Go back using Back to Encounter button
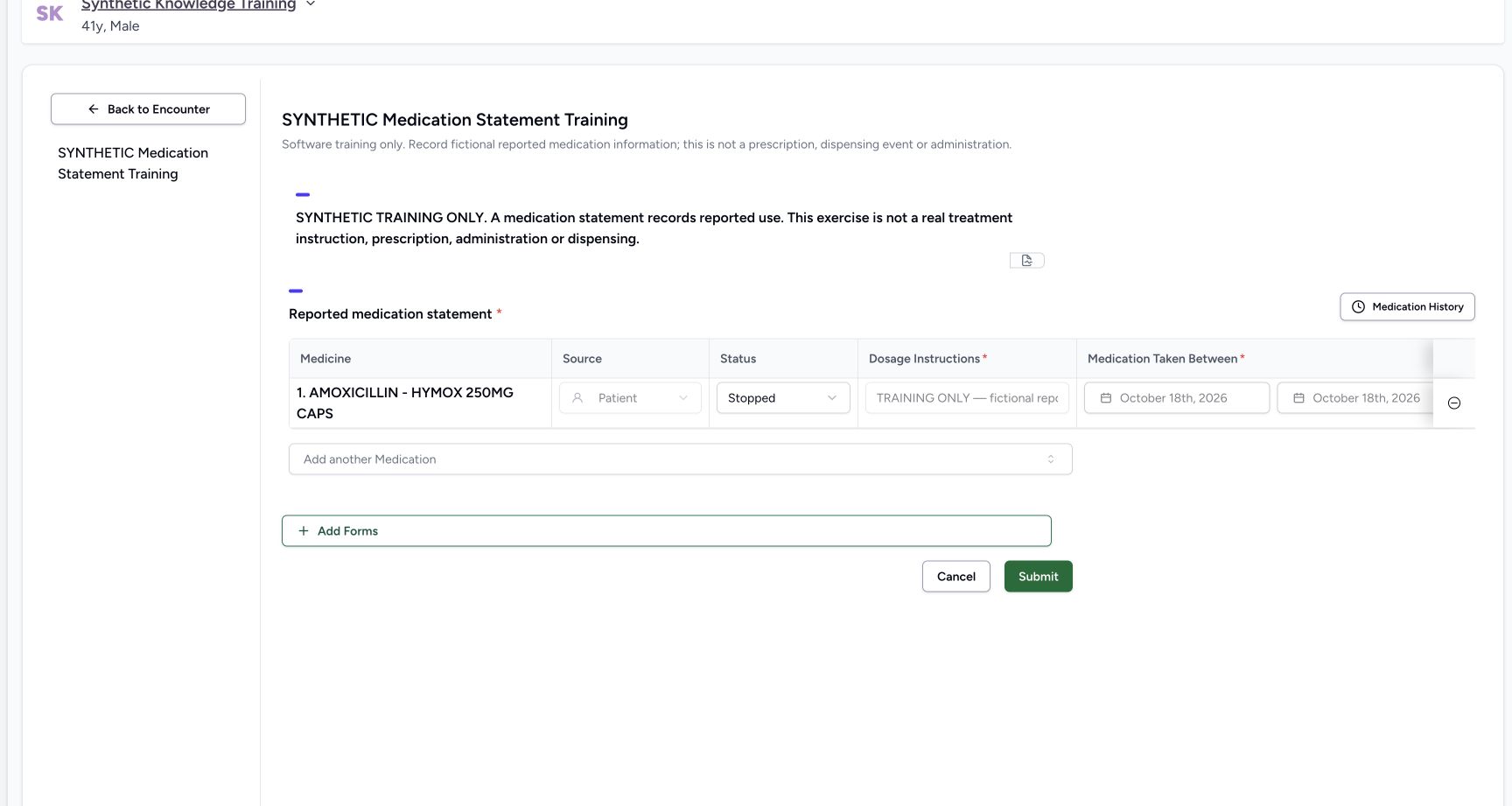The image size is (1512, 806). coord(148,109)
